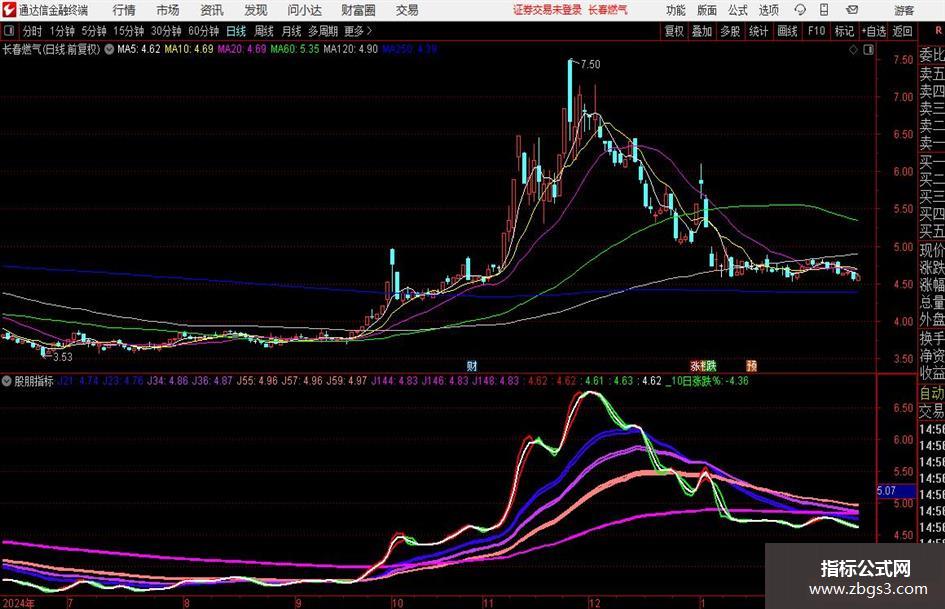Open the 交易 side panel tab
This screenshot has height=609, width=945.
(x=932, y=411)
